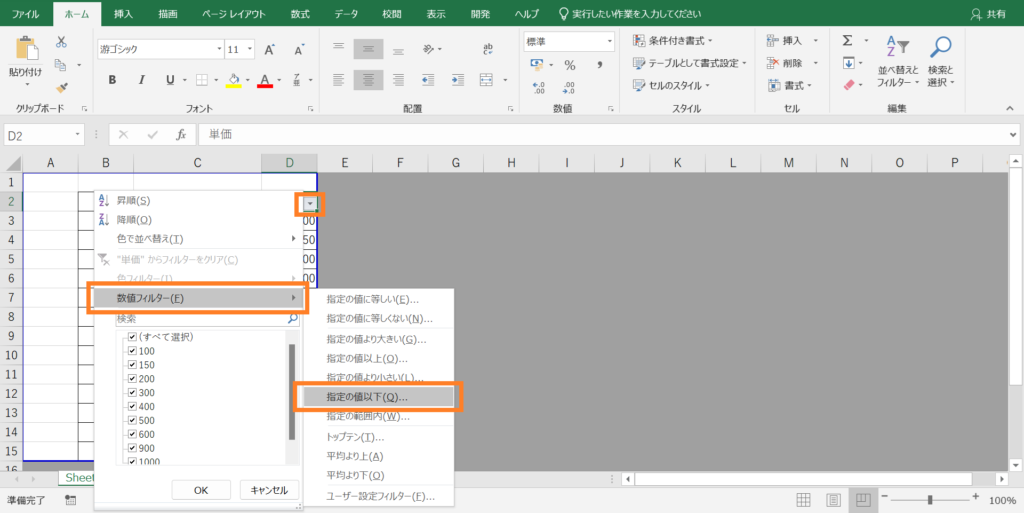Open Conditional Formatting (条件付き書式) dropdown
This screenshot has width=1024, height=513.
click(x=673, y=41)
